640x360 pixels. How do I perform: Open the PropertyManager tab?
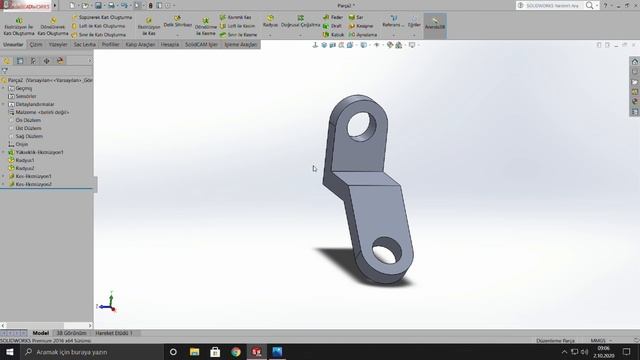tap(20, 61)
